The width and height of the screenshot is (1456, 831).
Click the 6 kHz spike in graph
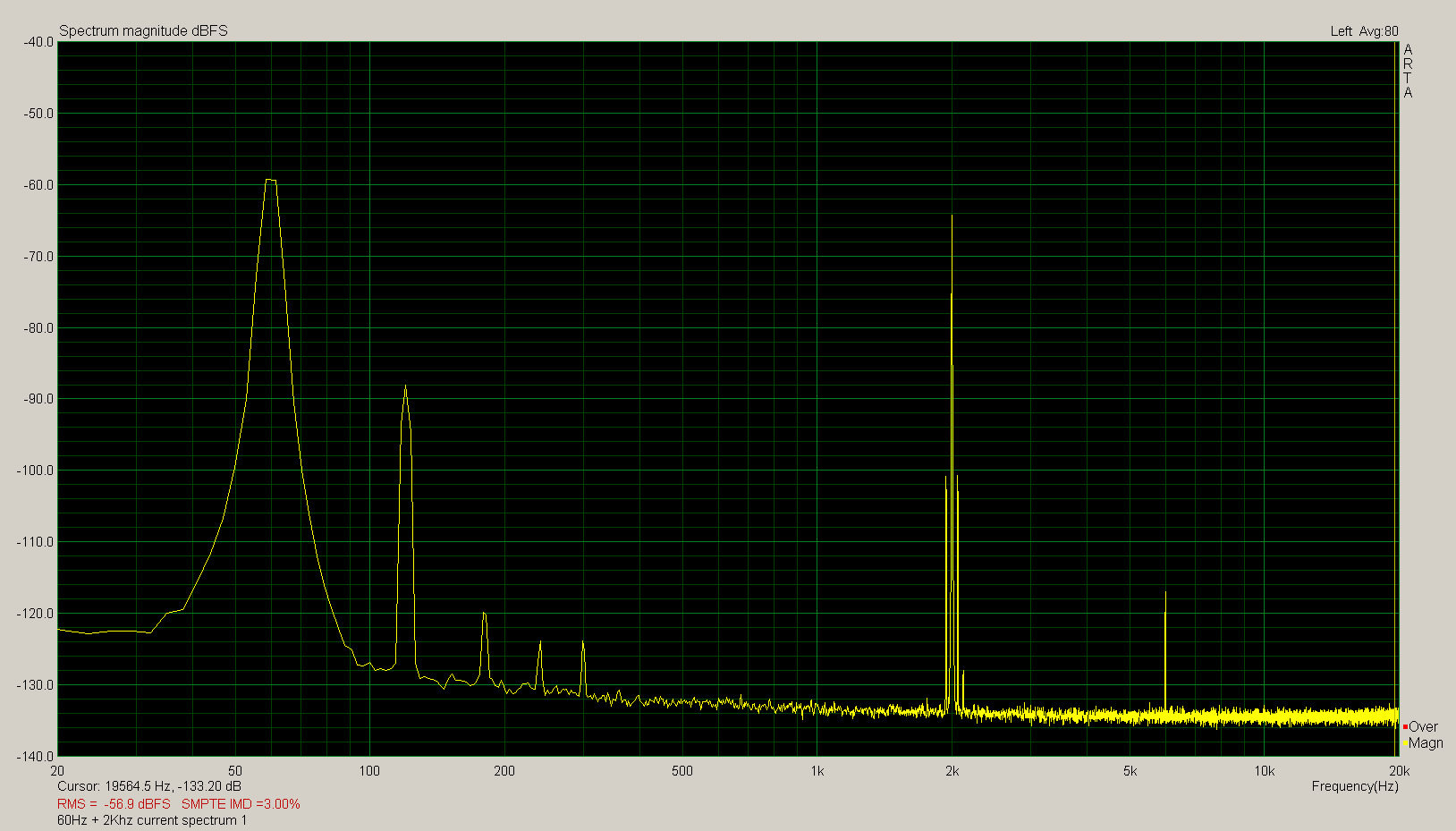click(1165, 592)
